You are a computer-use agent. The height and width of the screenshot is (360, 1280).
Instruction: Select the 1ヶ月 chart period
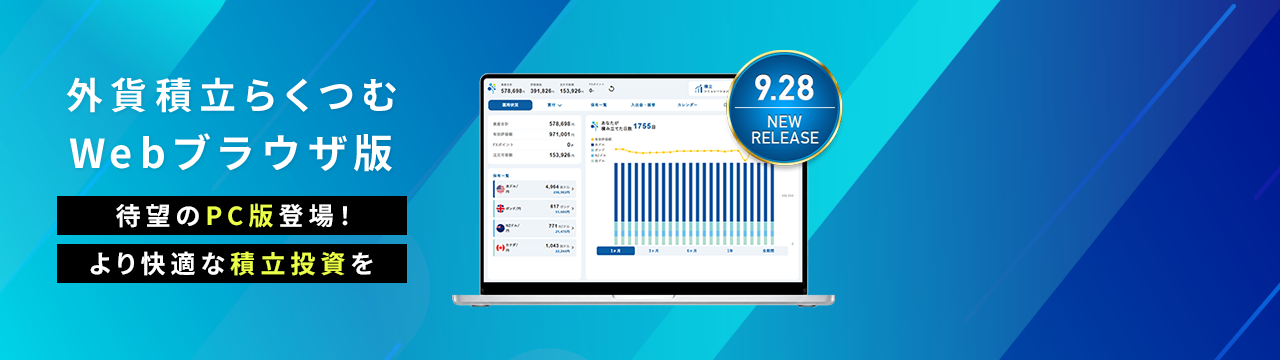615,250
